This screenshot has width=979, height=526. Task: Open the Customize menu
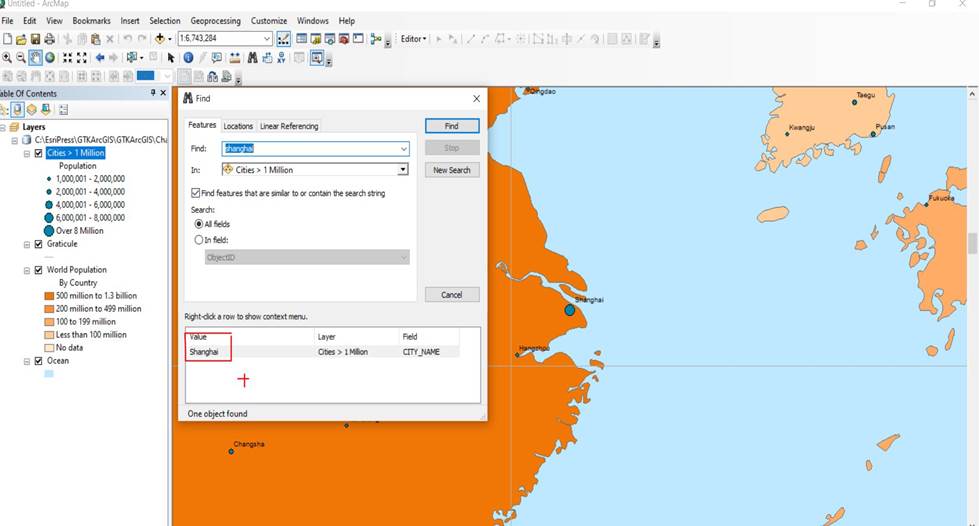269,21
